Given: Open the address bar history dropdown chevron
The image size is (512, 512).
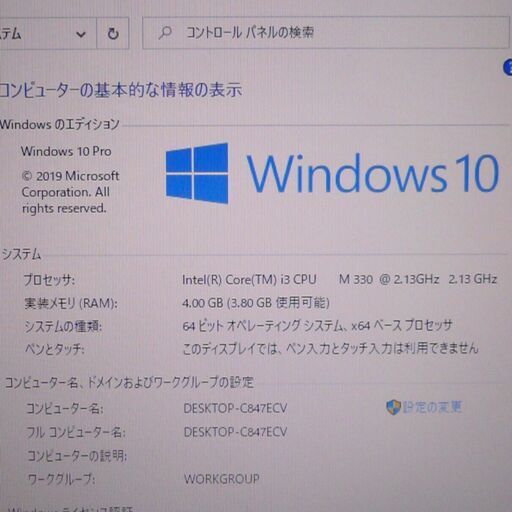Looking at the screenshot, I should [81, 34].
